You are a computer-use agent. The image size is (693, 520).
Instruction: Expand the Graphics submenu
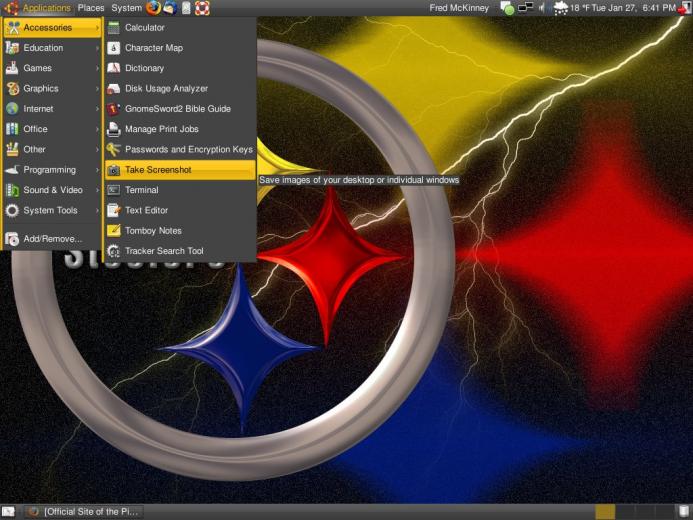pos(52,88)
